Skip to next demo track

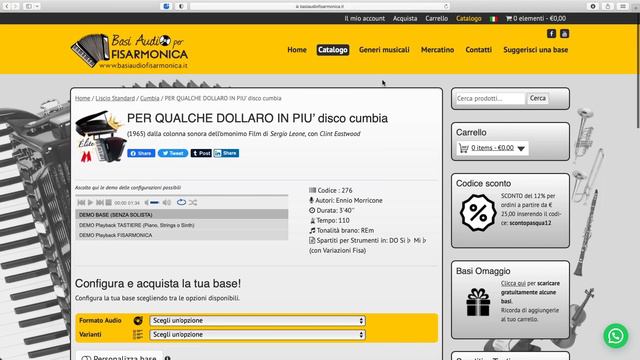click(100, 202)
